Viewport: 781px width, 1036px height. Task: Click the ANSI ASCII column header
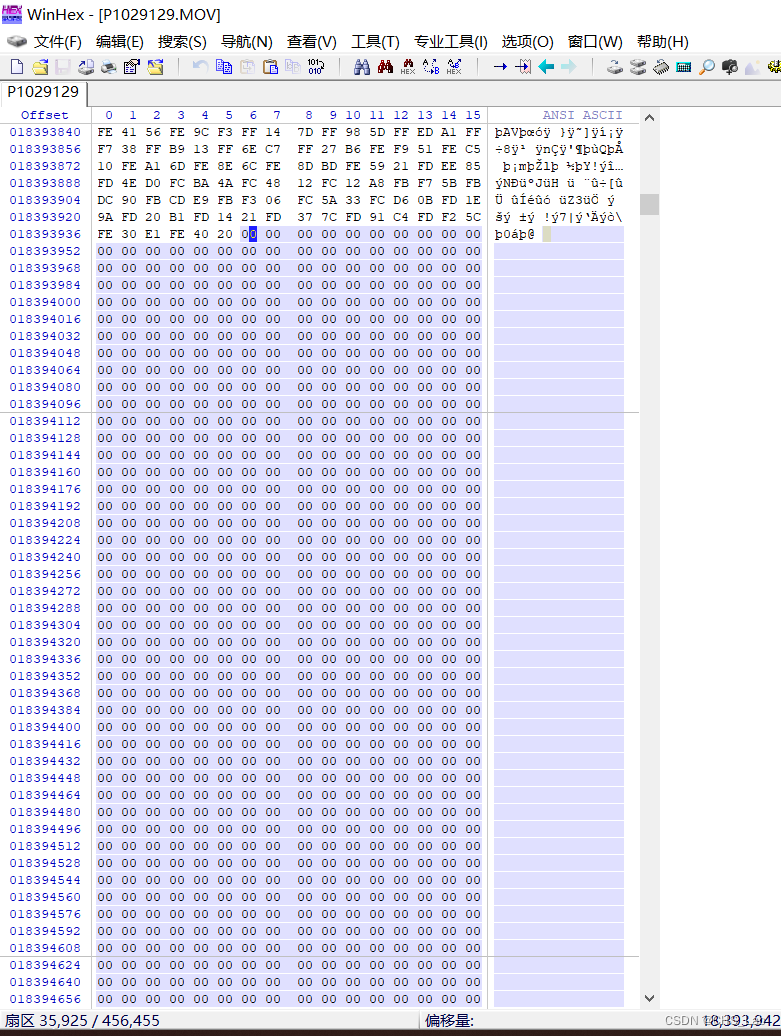[582, 115]
